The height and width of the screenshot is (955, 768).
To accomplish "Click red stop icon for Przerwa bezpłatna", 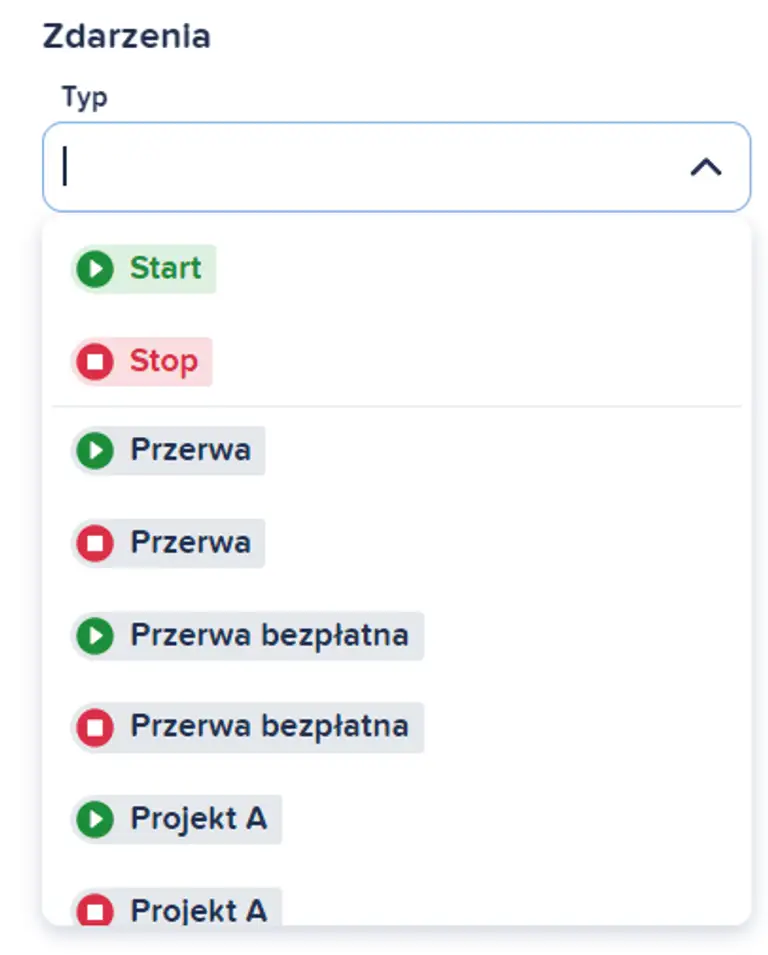I will pos(96,727).
